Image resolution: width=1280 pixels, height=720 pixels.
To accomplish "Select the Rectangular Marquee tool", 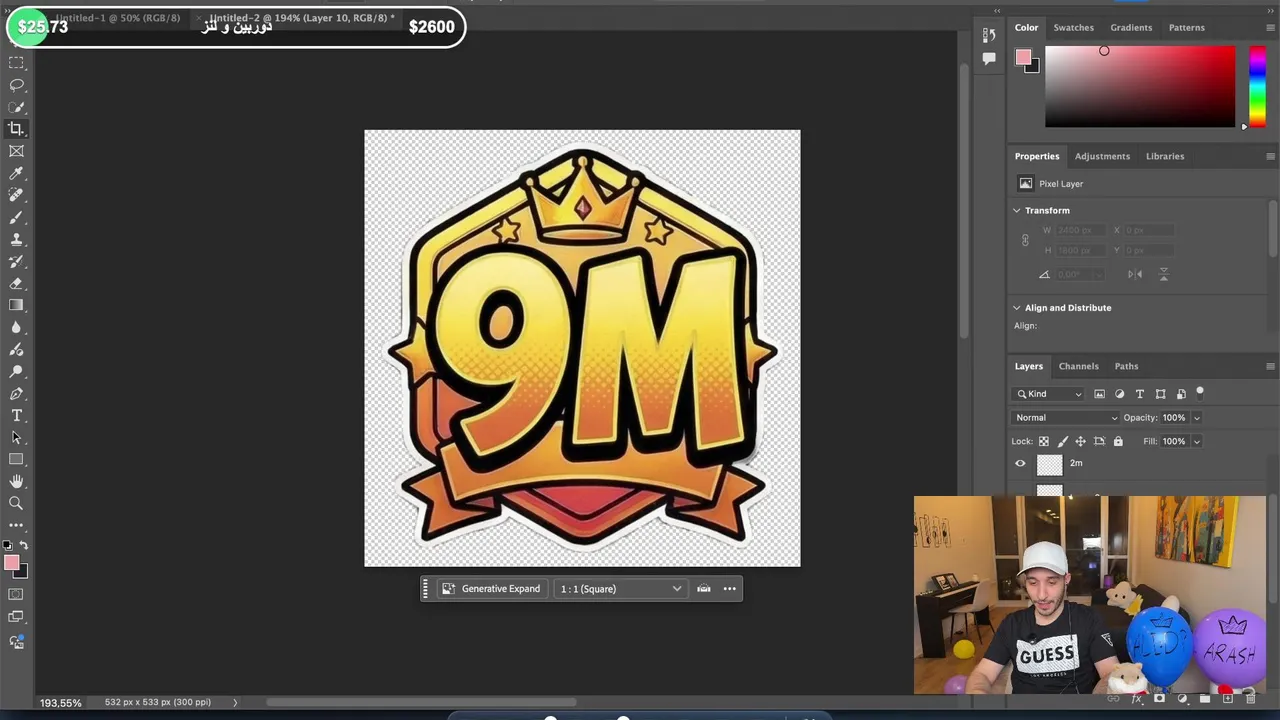I will click(x=16, y=63).
